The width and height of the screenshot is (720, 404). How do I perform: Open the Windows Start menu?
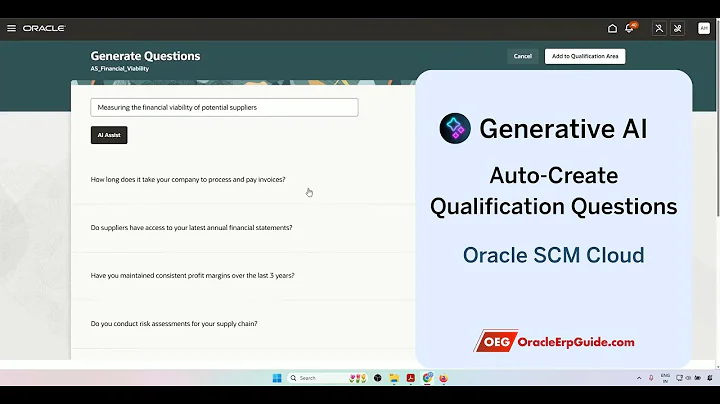pos(277,378)
